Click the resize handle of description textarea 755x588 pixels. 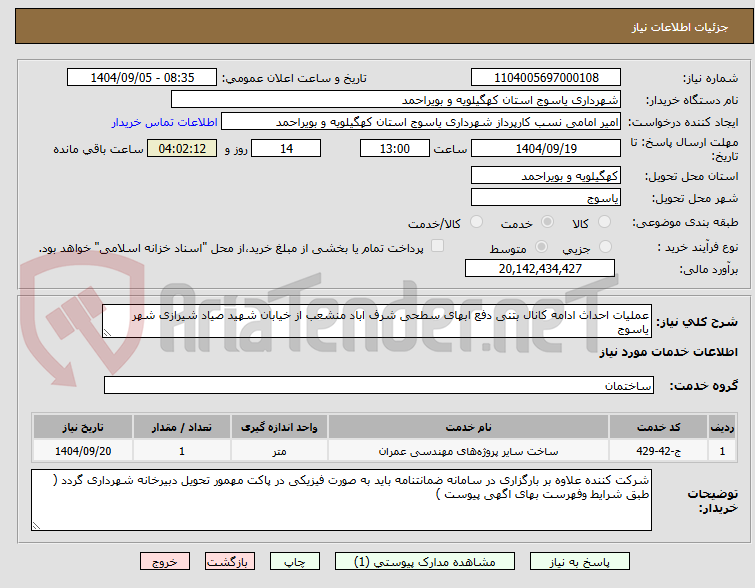point(107,333)
